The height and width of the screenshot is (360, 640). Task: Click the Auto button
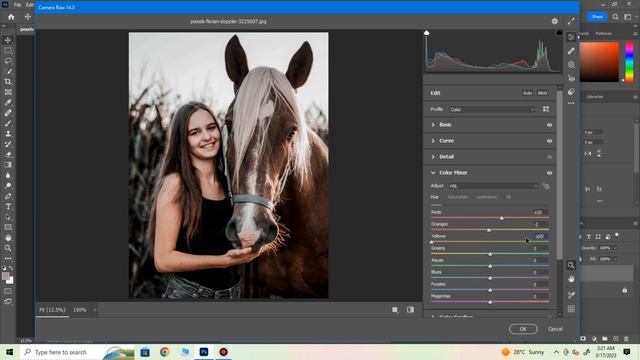(x=527, y=93)
